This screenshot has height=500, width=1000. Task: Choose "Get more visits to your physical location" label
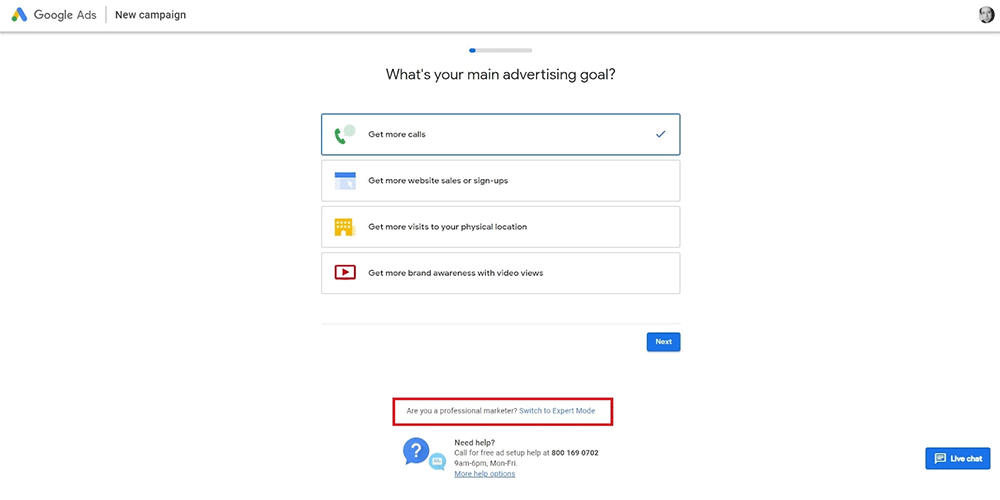click(447, 227)
